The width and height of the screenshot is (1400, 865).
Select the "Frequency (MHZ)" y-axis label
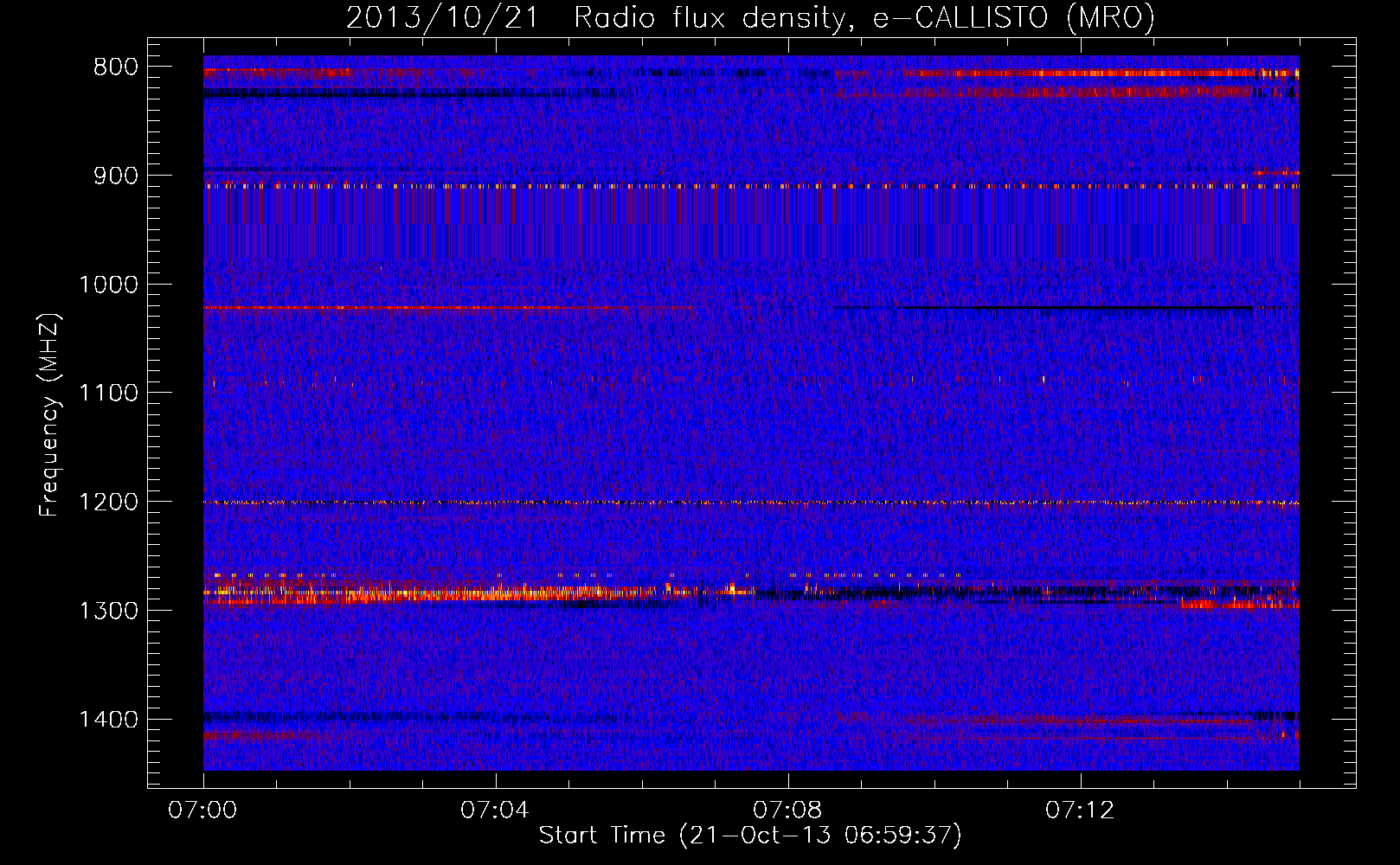pos(49,415)
